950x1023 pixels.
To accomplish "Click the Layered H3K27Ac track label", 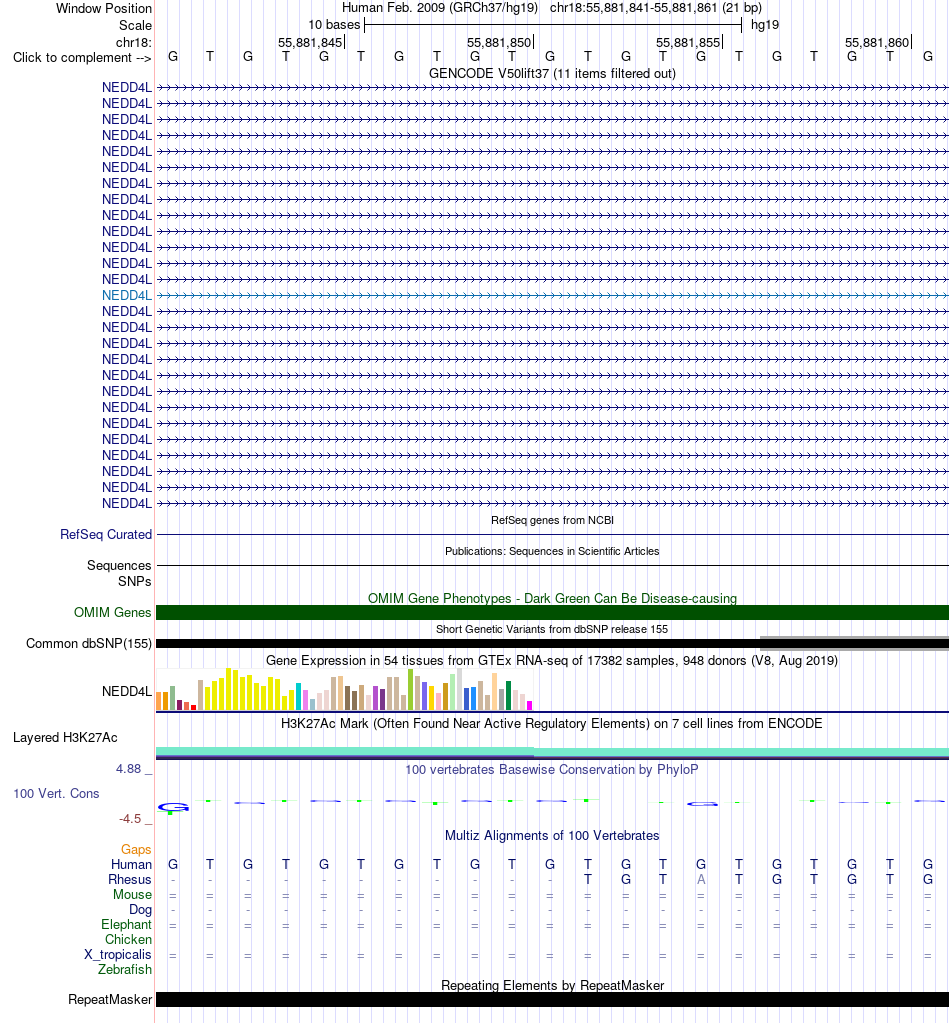I will pyautogui.click(x=65, y=738).
